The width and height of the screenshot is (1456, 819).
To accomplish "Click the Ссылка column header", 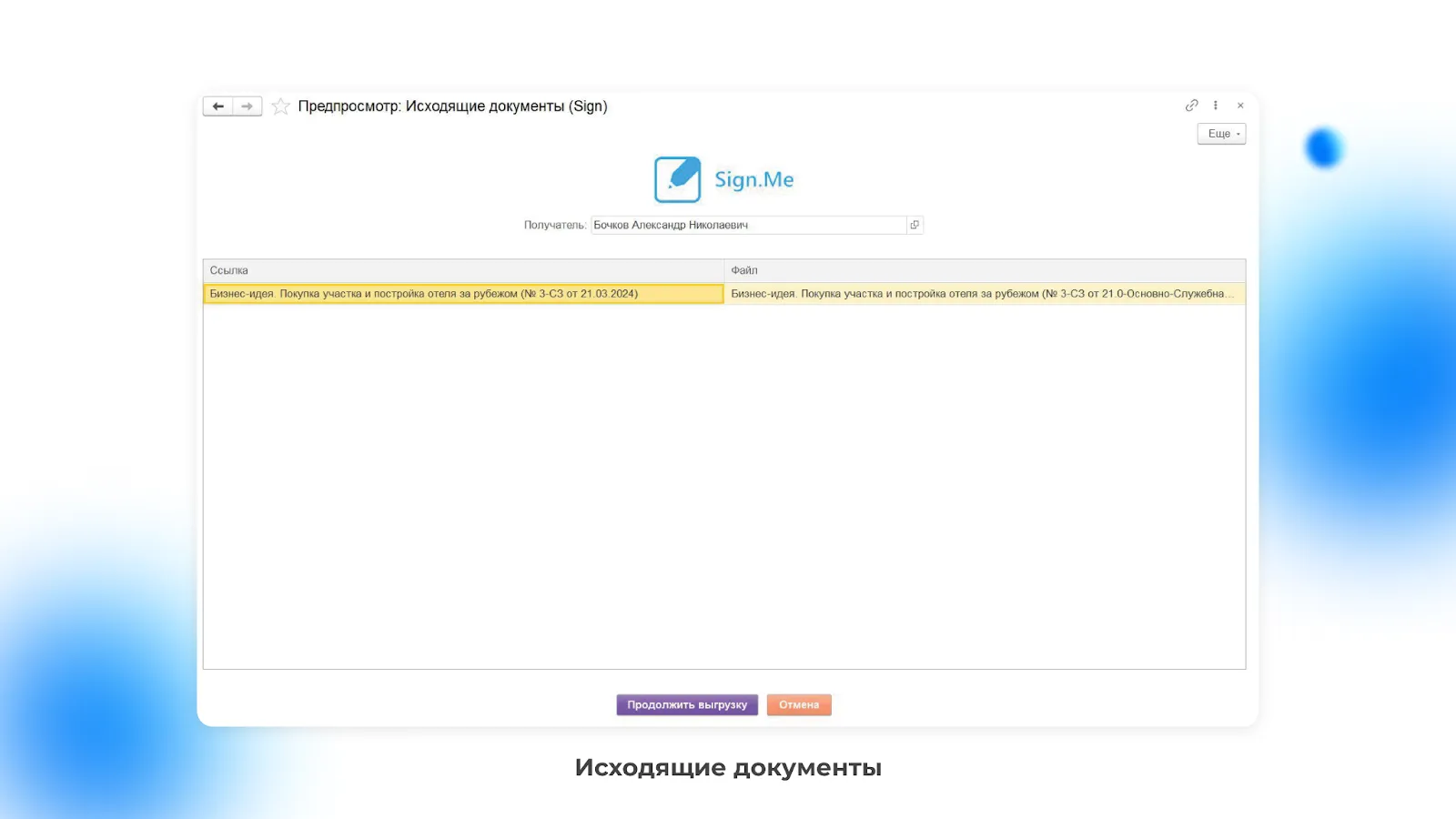I will coord(462,270).
